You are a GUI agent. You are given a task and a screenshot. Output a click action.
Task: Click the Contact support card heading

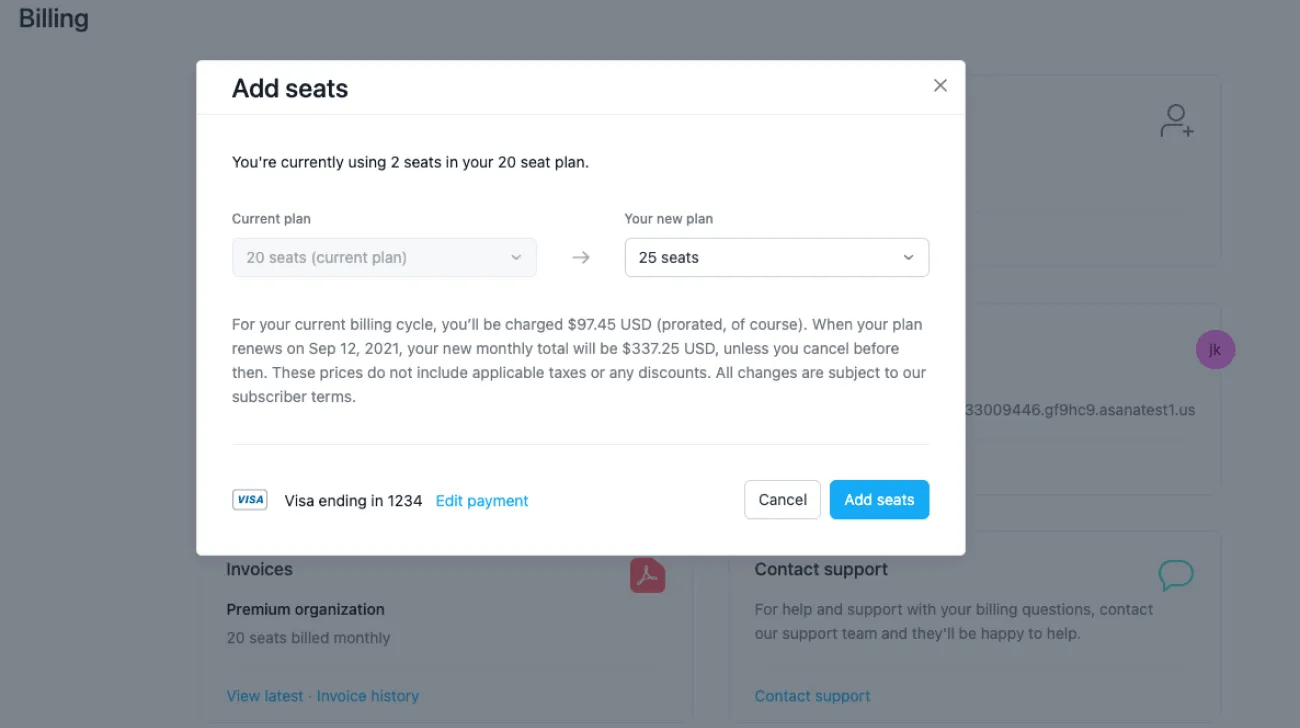(821, 569)
